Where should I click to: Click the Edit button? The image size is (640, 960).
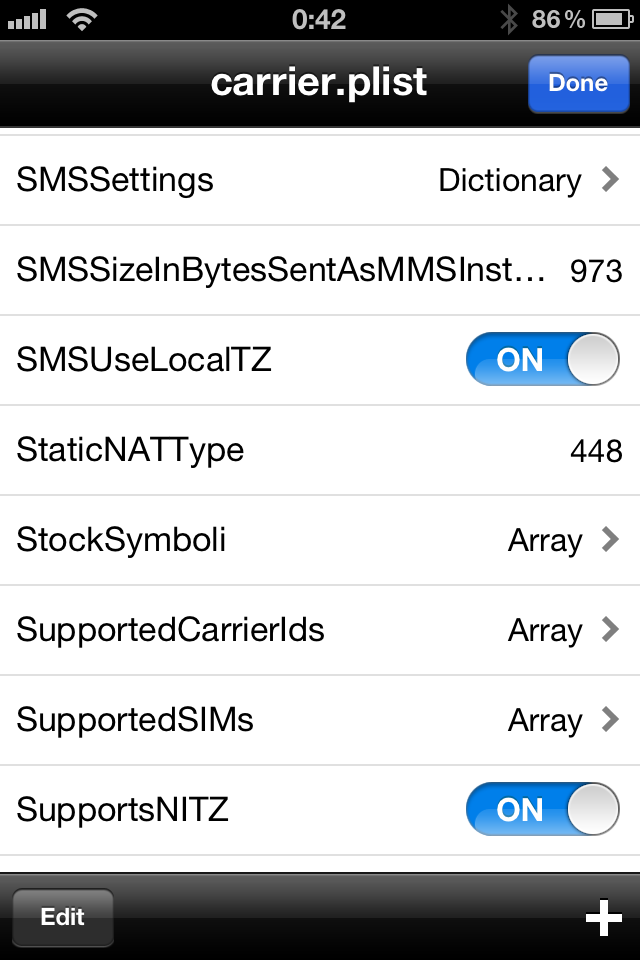coord(62,917)
